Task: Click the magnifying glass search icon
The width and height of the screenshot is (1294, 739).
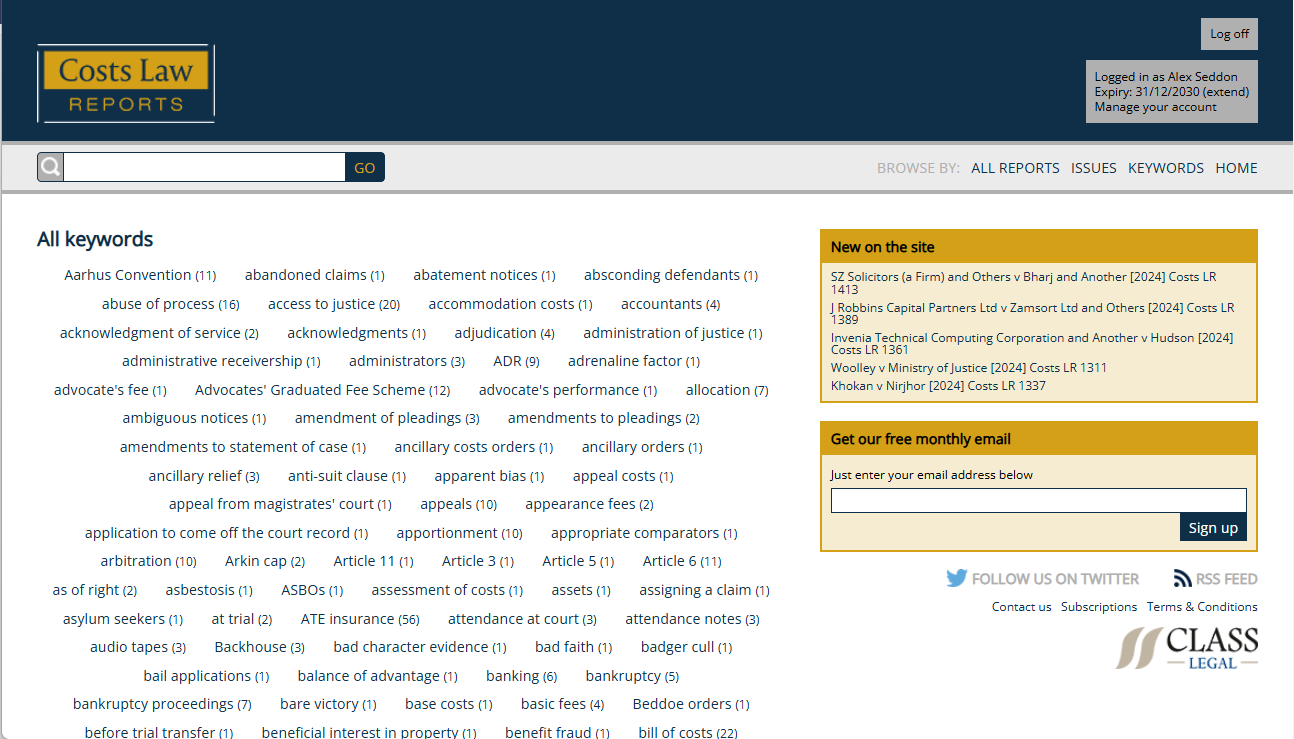Action: 51,167
